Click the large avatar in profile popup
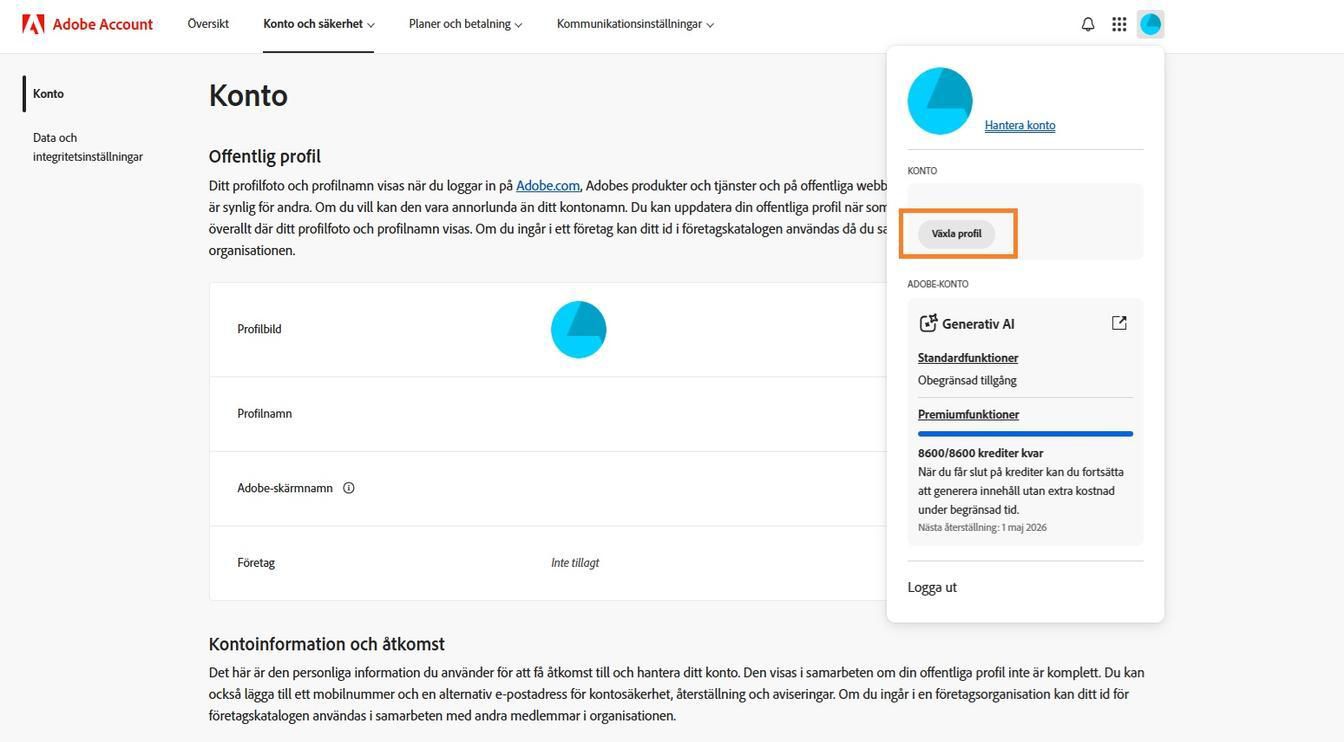Image resolution: width=1344 pixels, height=742 pixels. coord(940,101)
